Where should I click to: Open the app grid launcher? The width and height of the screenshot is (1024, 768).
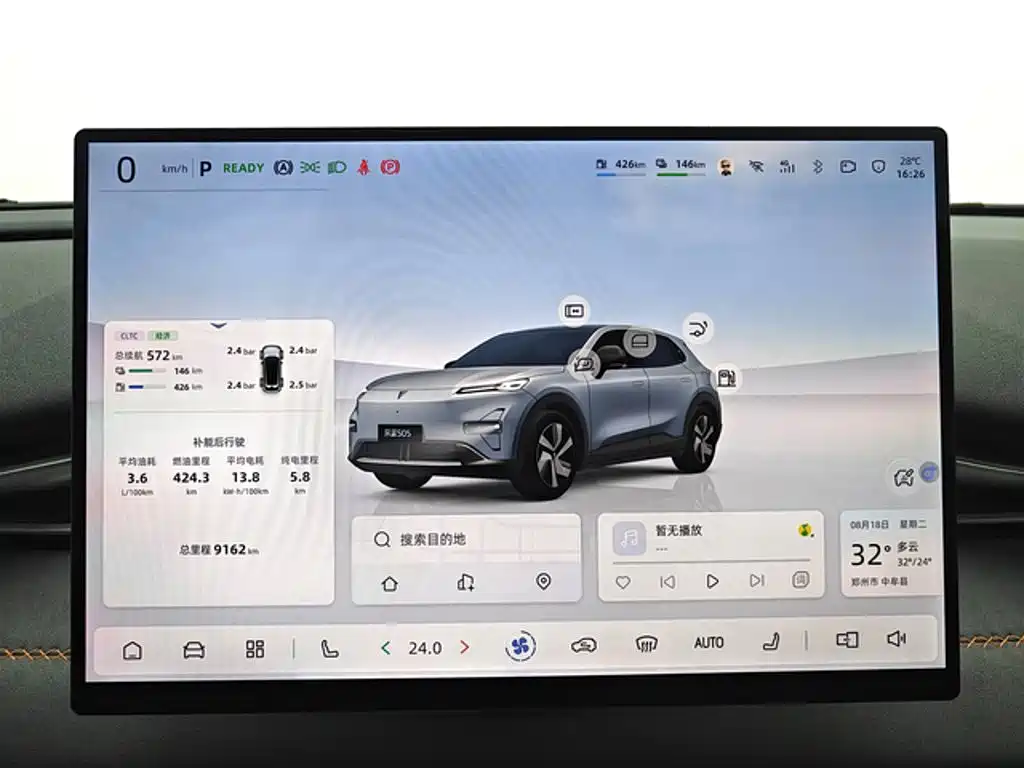tap(255, 649)
